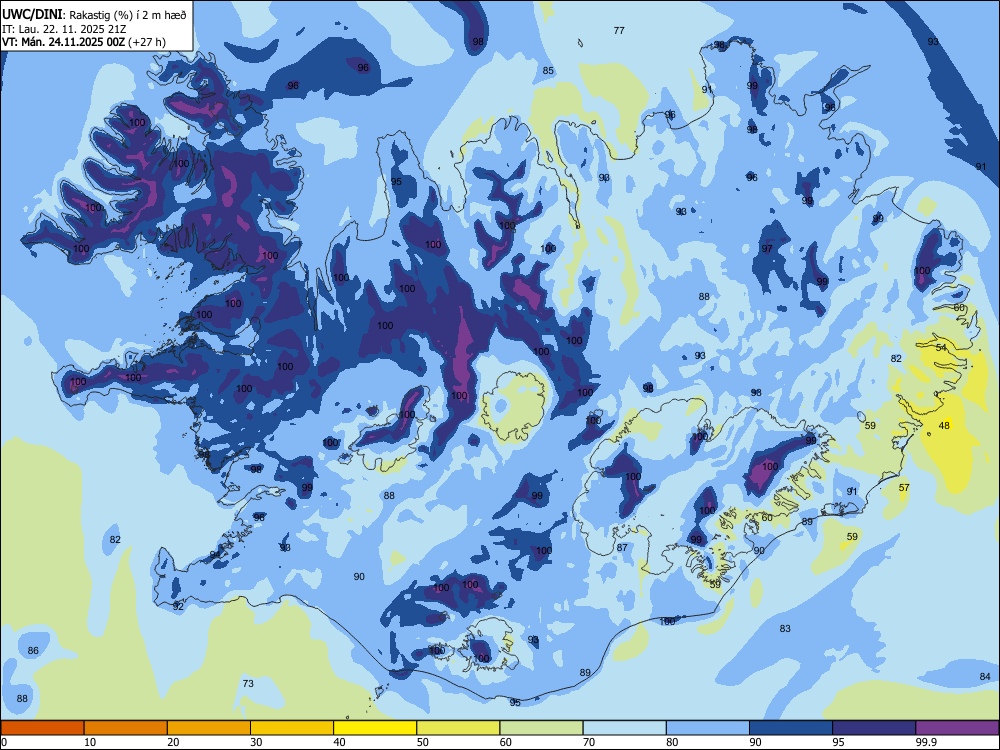This screenshot has height=750, width=1000.
Task: Click the humidity value '83' offshore
Action: point(784,628)
